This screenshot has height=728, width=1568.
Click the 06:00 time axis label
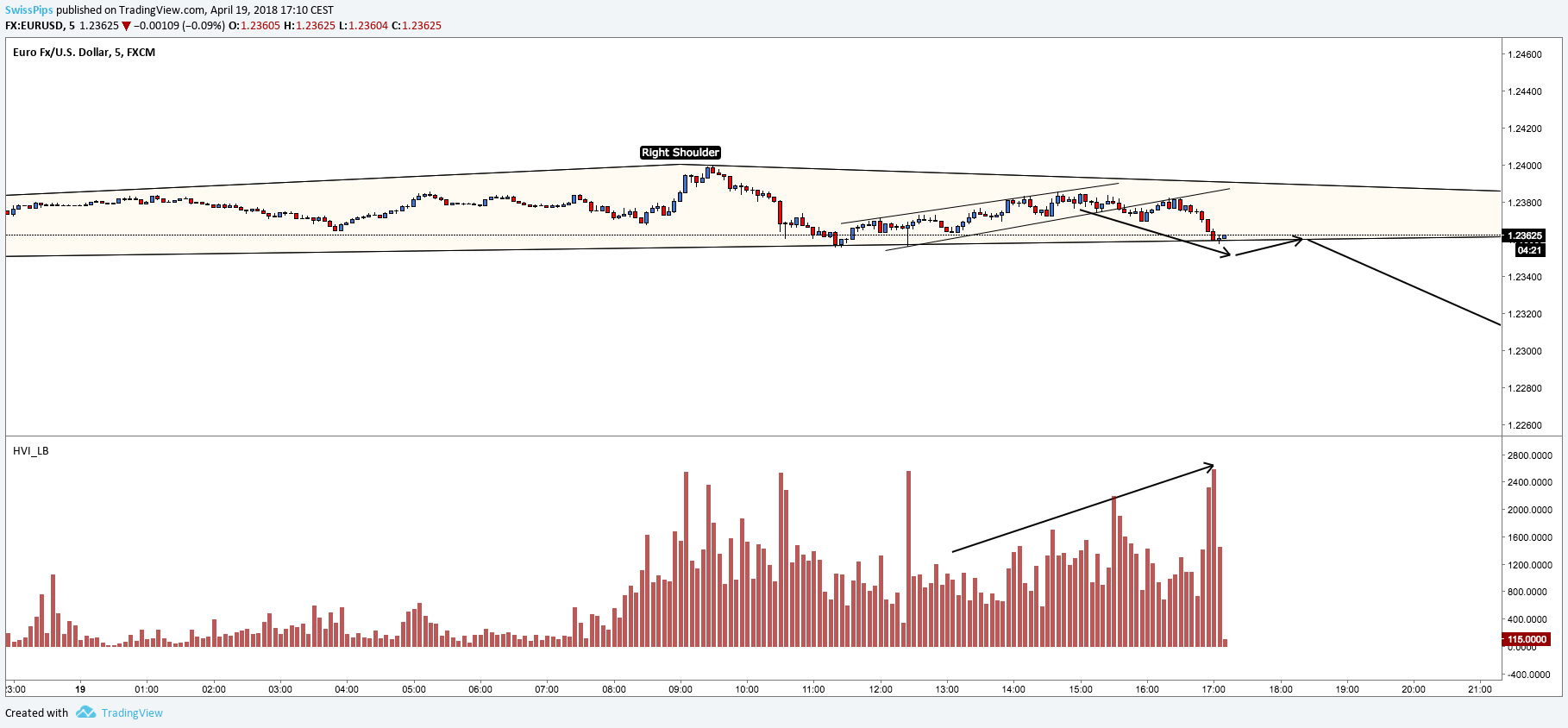tap(480, 689)
